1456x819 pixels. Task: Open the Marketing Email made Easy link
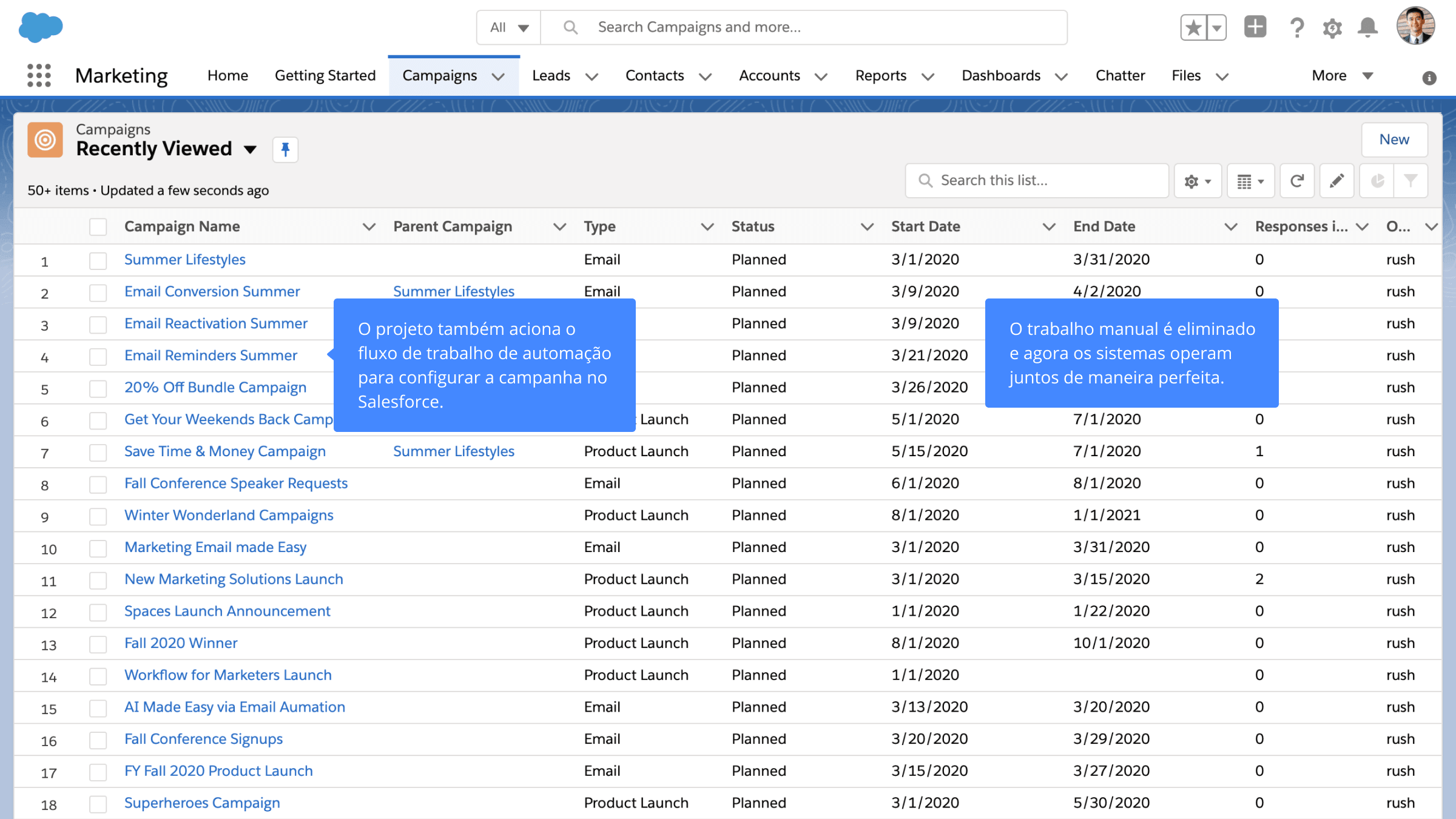(215, 547)
